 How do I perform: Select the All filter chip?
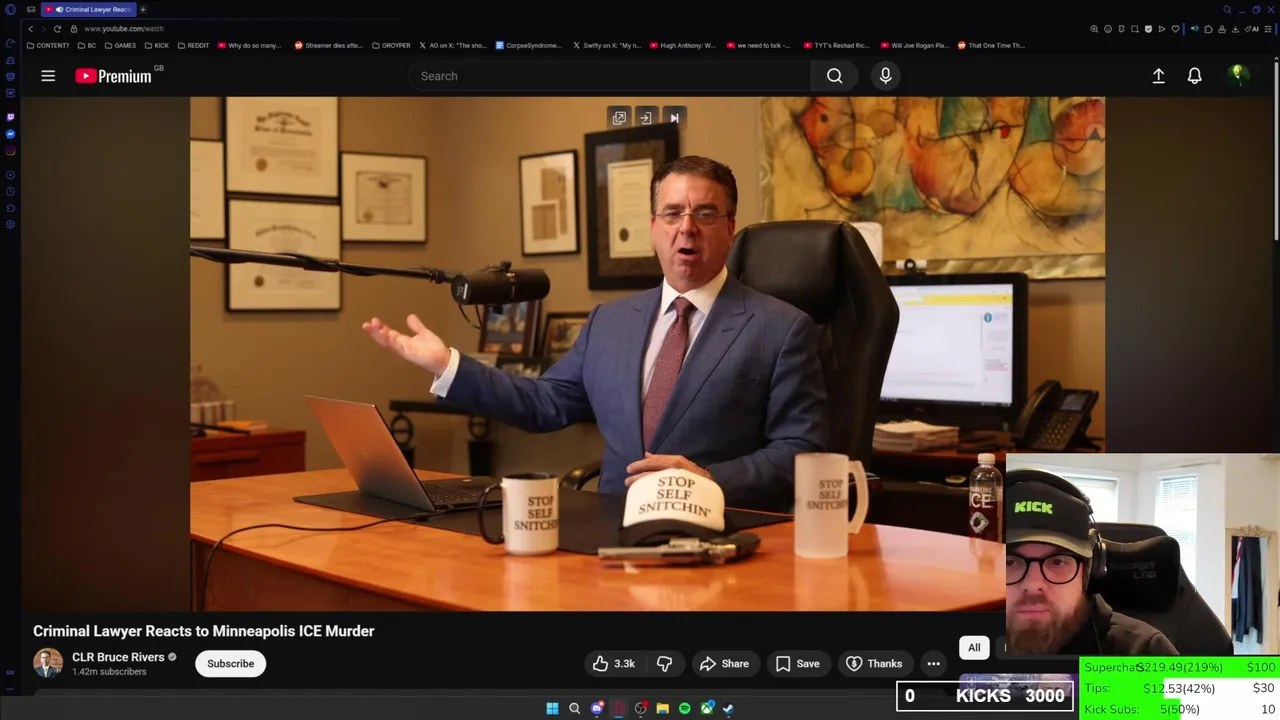pos(974,647)
